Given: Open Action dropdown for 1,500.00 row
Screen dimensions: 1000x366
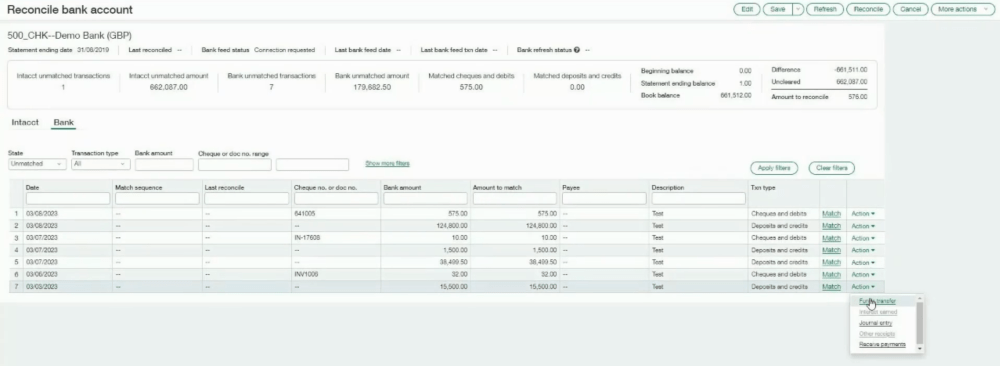Looking at the screenshot, I should point(863,250).
